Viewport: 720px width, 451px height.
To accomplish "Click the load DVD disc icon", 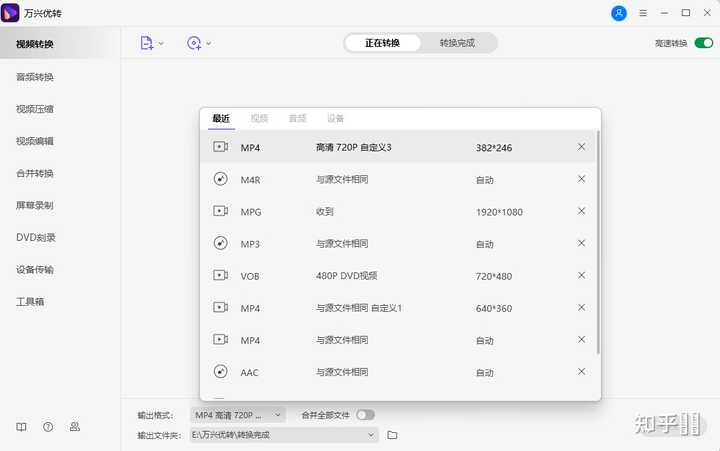I will pos(194,43).
